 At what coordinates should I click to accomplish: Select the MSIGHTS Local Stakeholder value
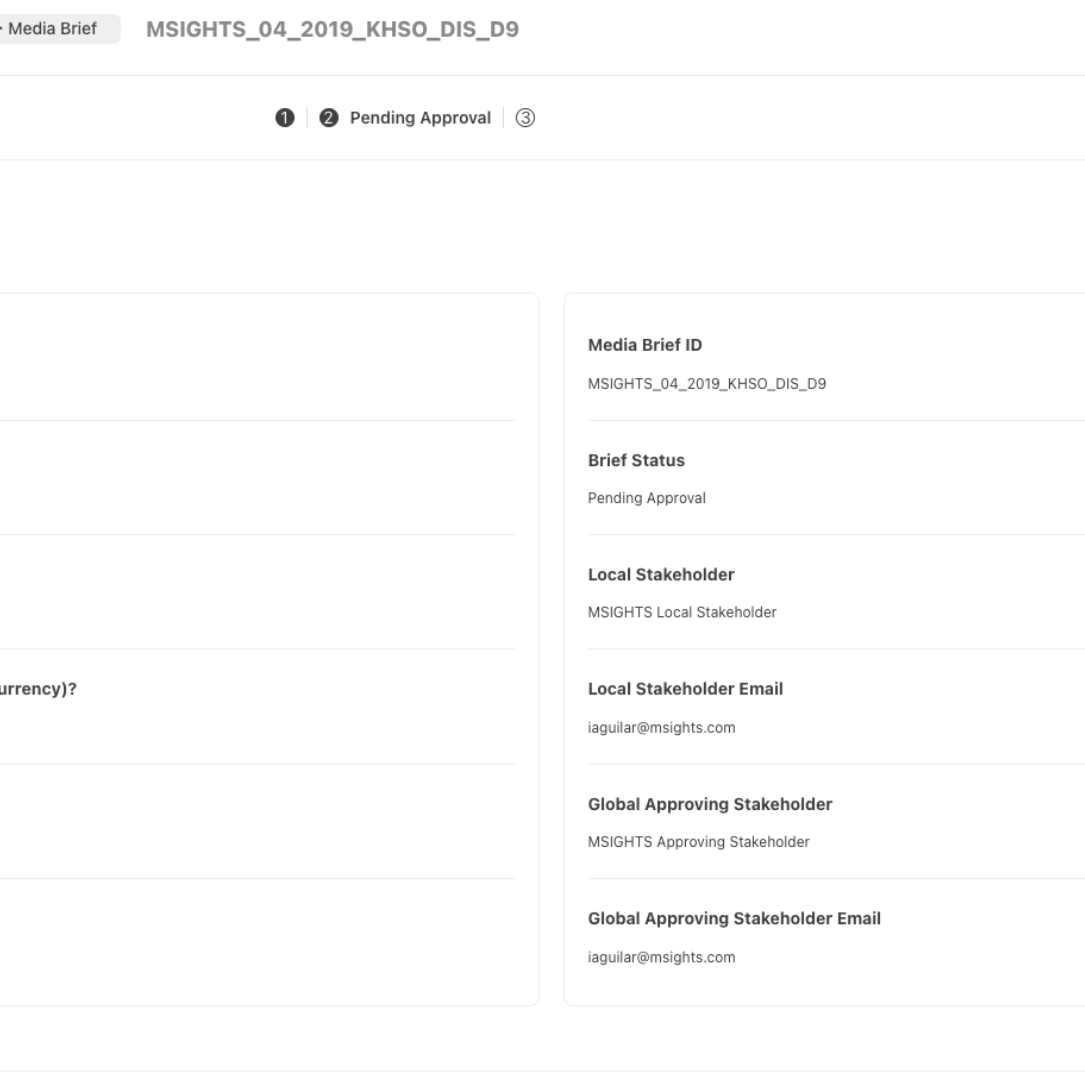point(682,613)
